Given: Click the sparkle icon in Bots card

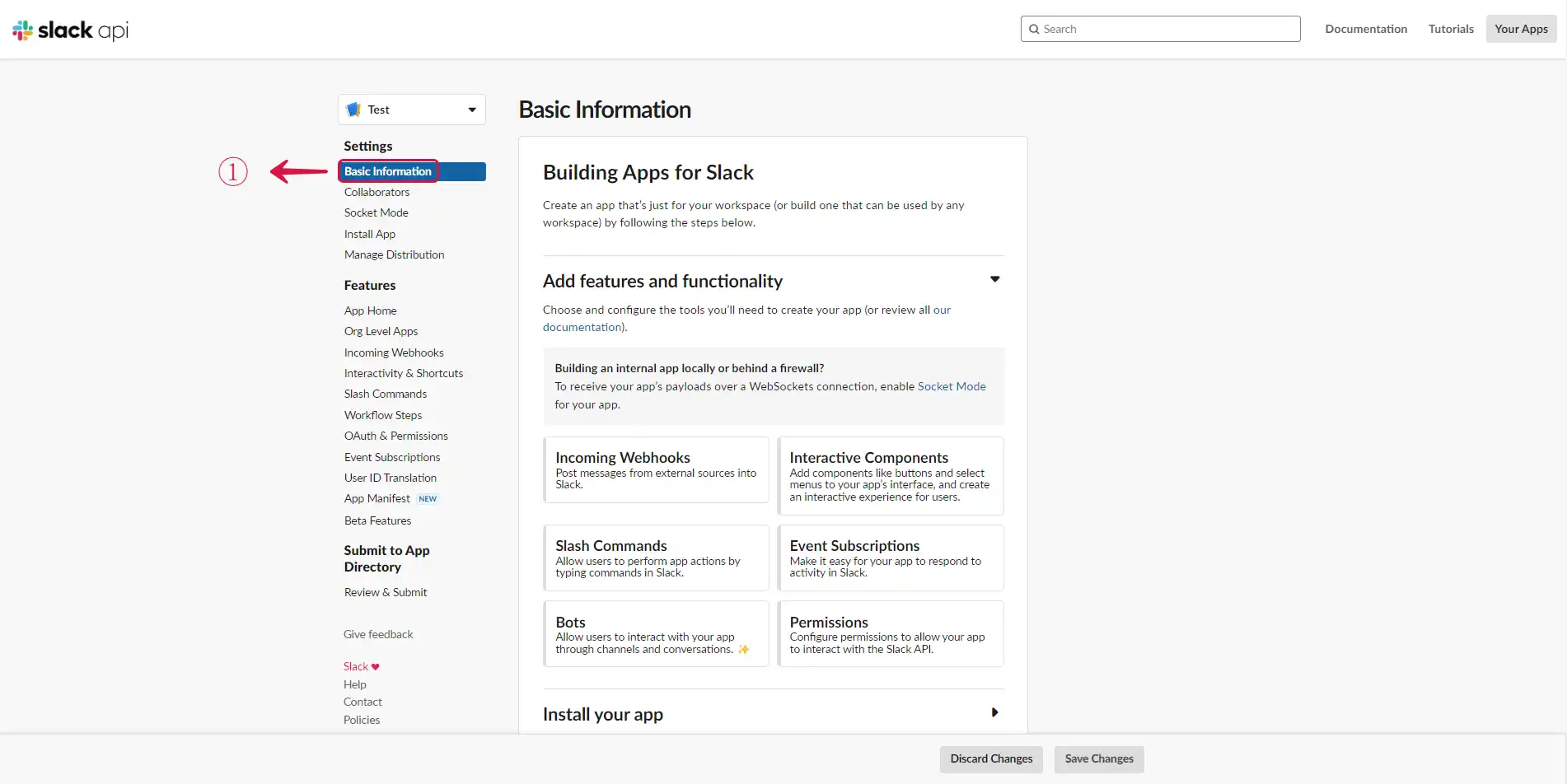Looking at the screenshot, I should tap(743, 650).
